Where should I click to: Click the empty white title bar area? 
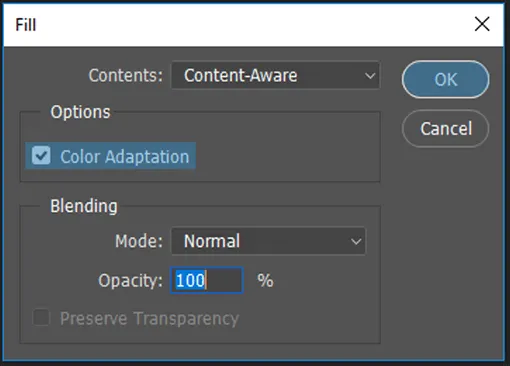coord(253,25)
